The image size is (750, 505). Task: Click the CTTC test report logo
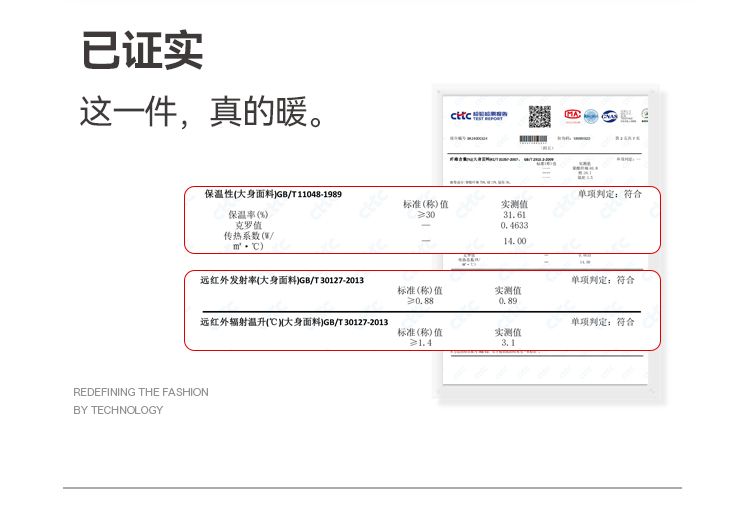pos(479,115)
